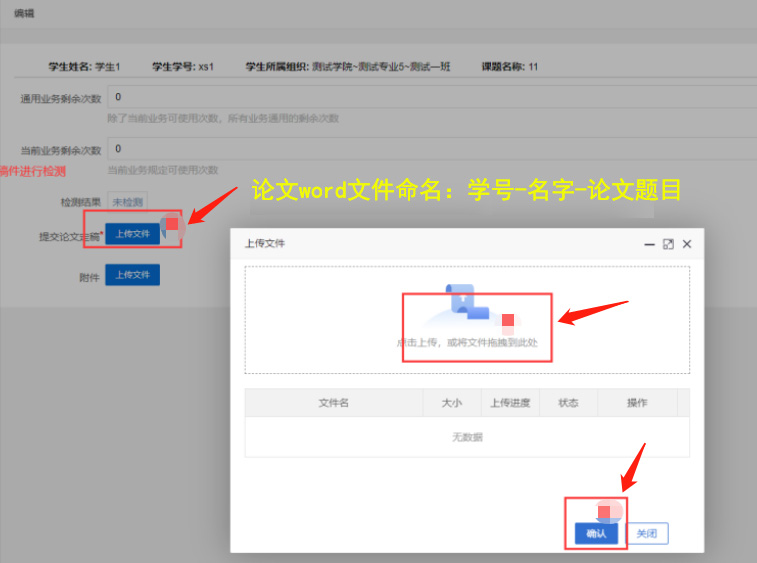Minimize the 上传文件 dialog
The width and height of the screenshot is (757, 563).
click(x=650, y=243)
